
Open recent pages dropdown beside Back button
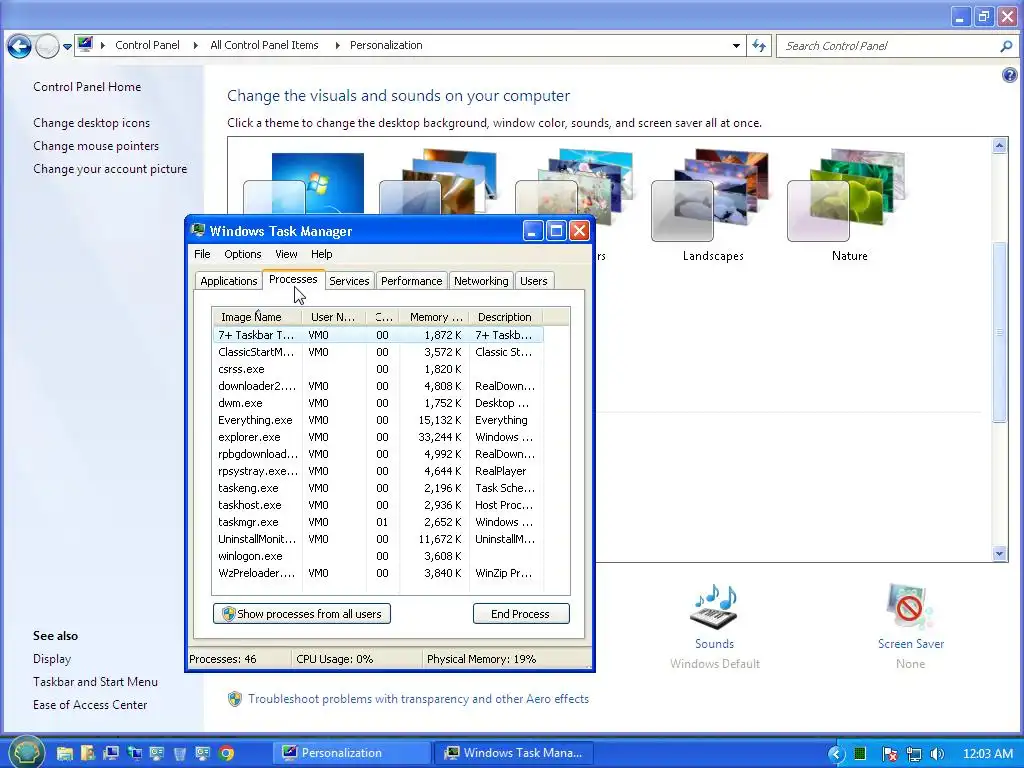click(67, 46)
